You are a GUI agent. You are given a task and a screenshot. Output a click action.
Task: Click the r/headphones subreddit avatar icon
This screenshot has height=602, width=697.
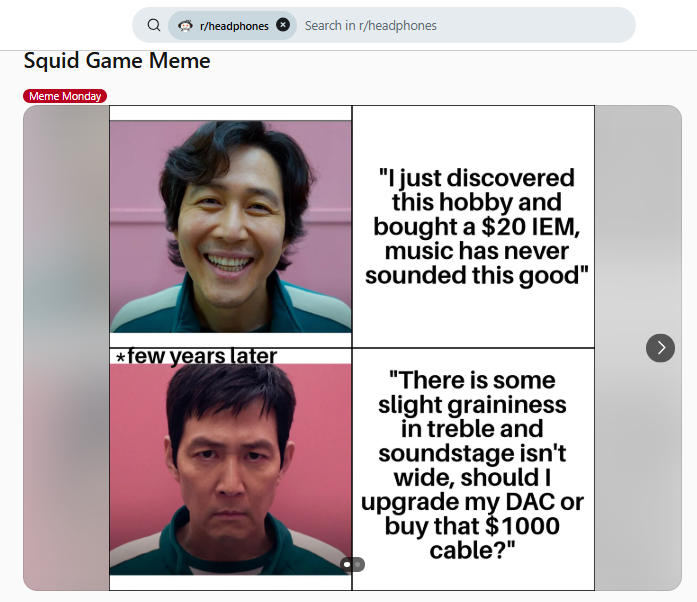[185, 25]
